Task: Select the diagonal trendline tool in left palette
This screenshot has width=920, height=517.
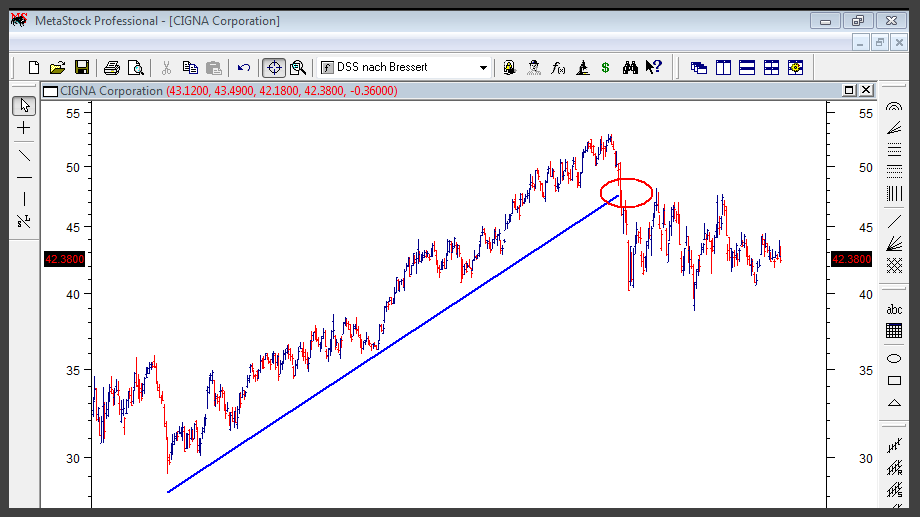Action: click(24, 156)
